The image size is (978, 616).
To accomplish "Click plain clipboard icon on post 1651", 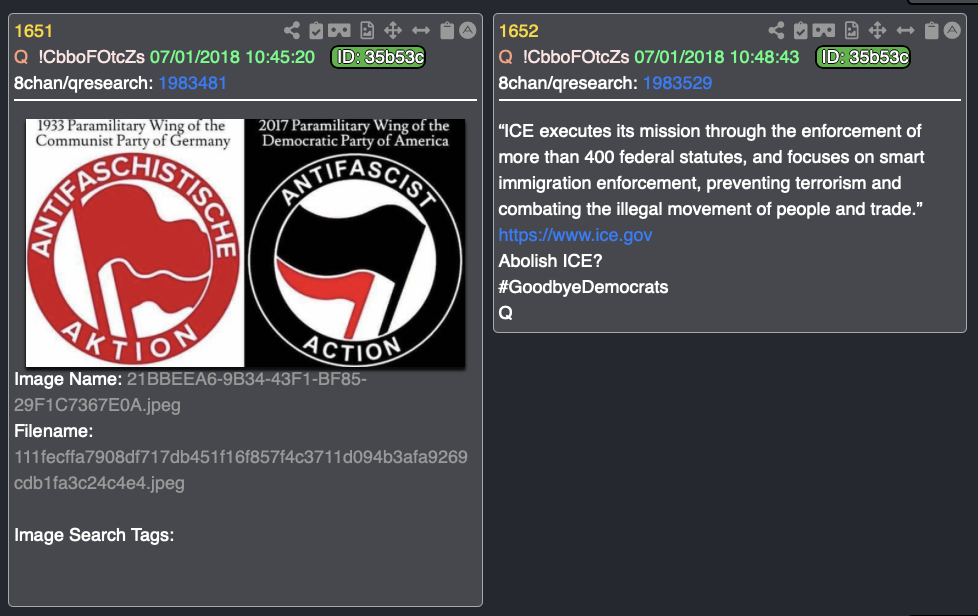I will [447, 31].
